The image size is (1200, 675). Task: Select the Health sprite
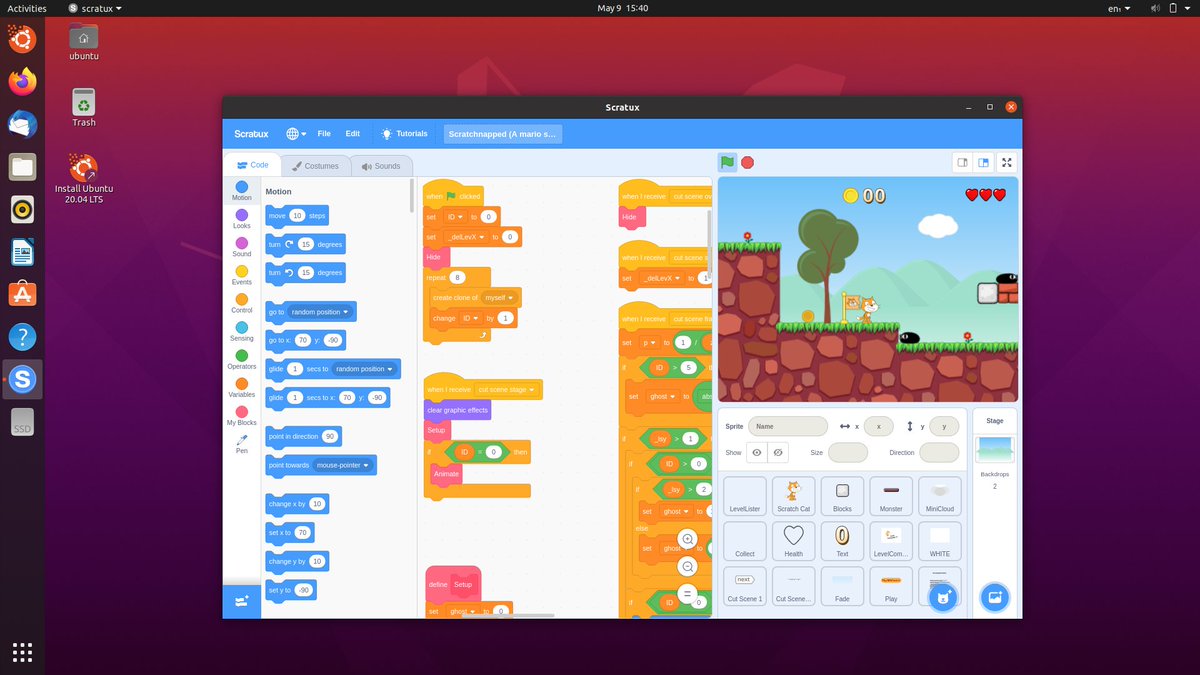(x=793, y=541)
